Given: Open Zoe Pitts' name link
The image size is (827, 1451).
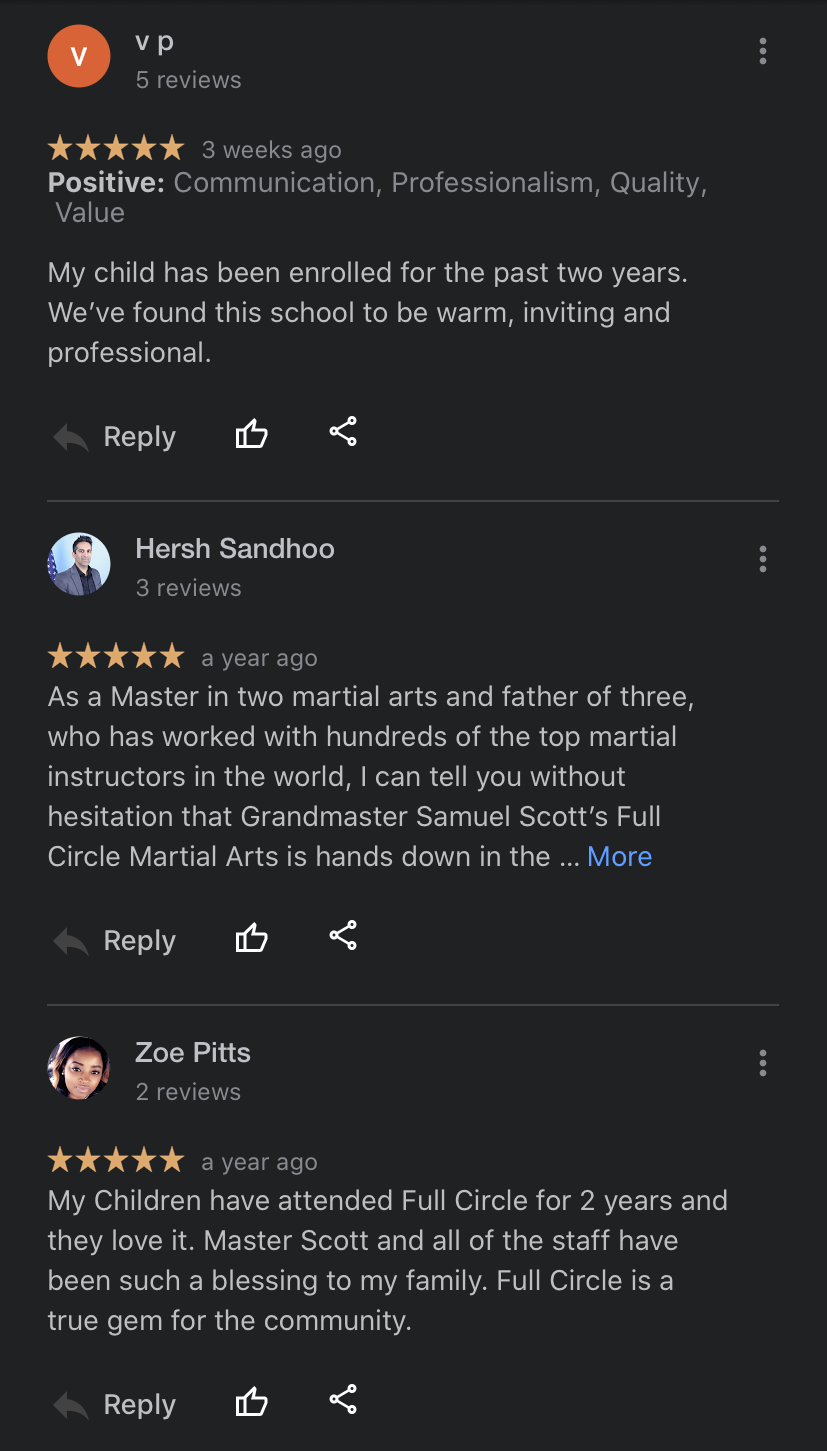Looking at the screenshot, I should [x=193, y=1053].
